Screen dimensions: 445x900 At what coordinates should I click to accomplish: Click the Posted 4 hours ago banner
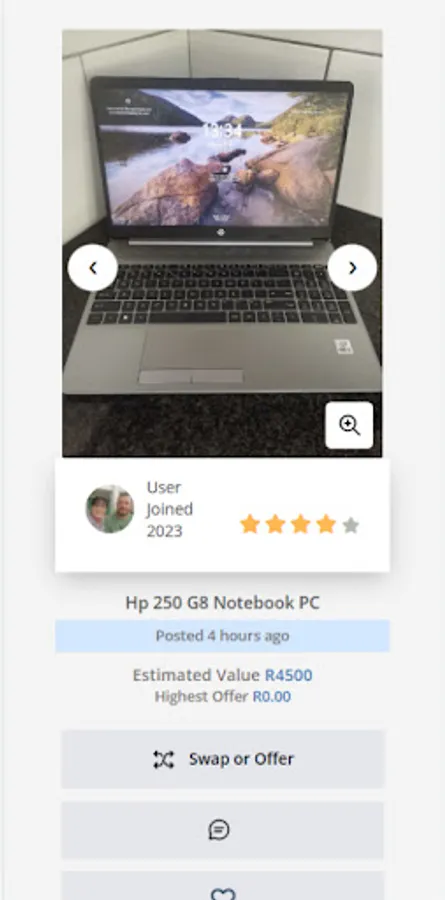pyautogui.click(x=223, y=636)
